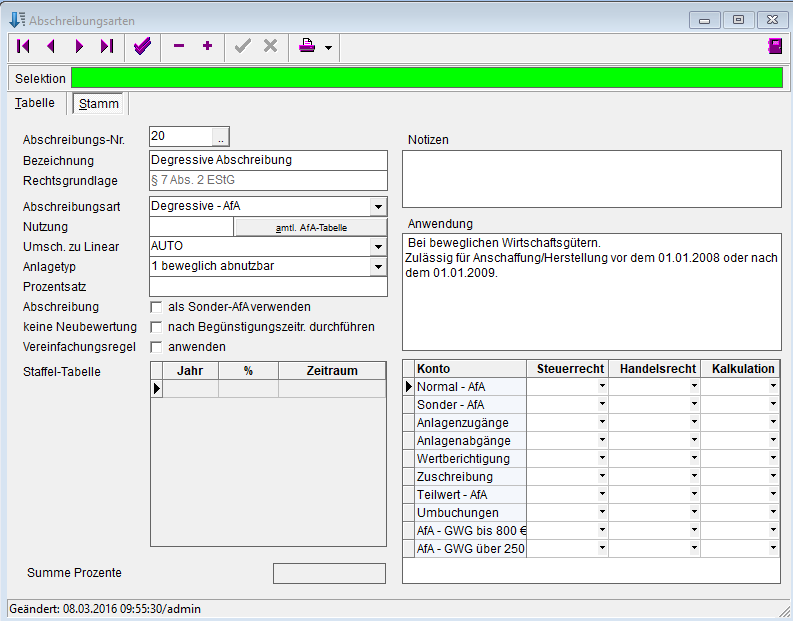Open the Abschreibungsart dropdown
793x621 pixels.
[377, 207]
